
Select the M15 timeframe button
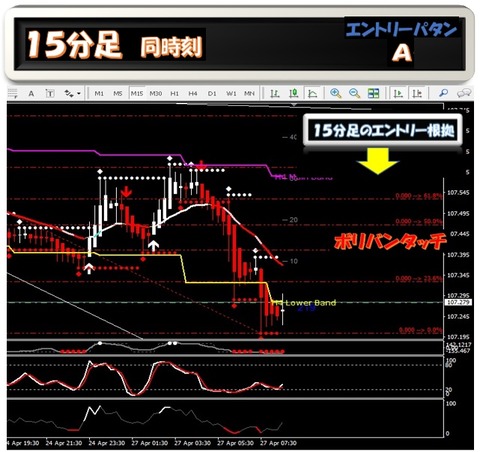click(x=137, y=94)
